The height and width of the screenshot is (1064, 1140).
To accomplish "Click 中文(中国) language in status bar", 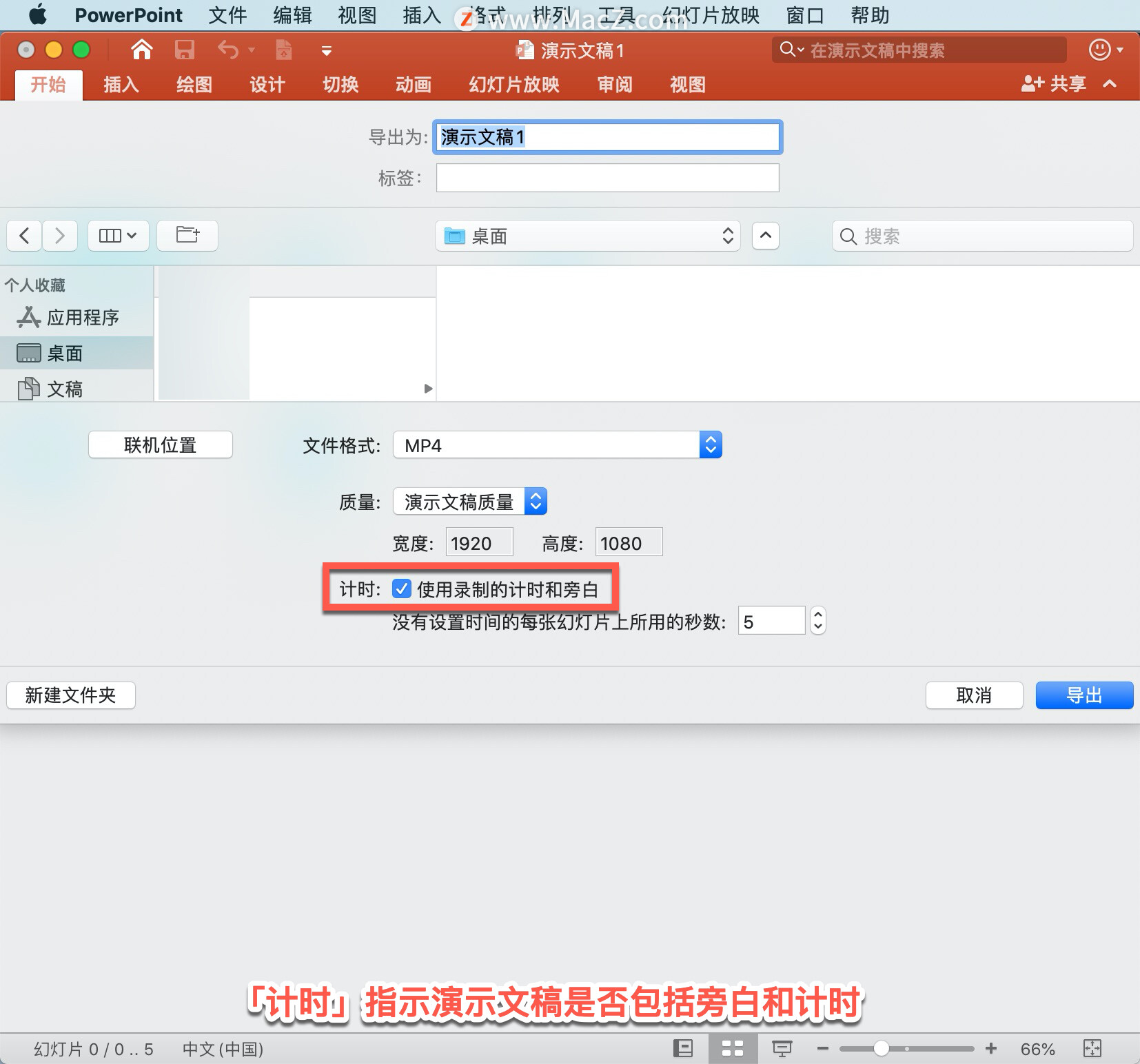I will [x=223, y=1049].
